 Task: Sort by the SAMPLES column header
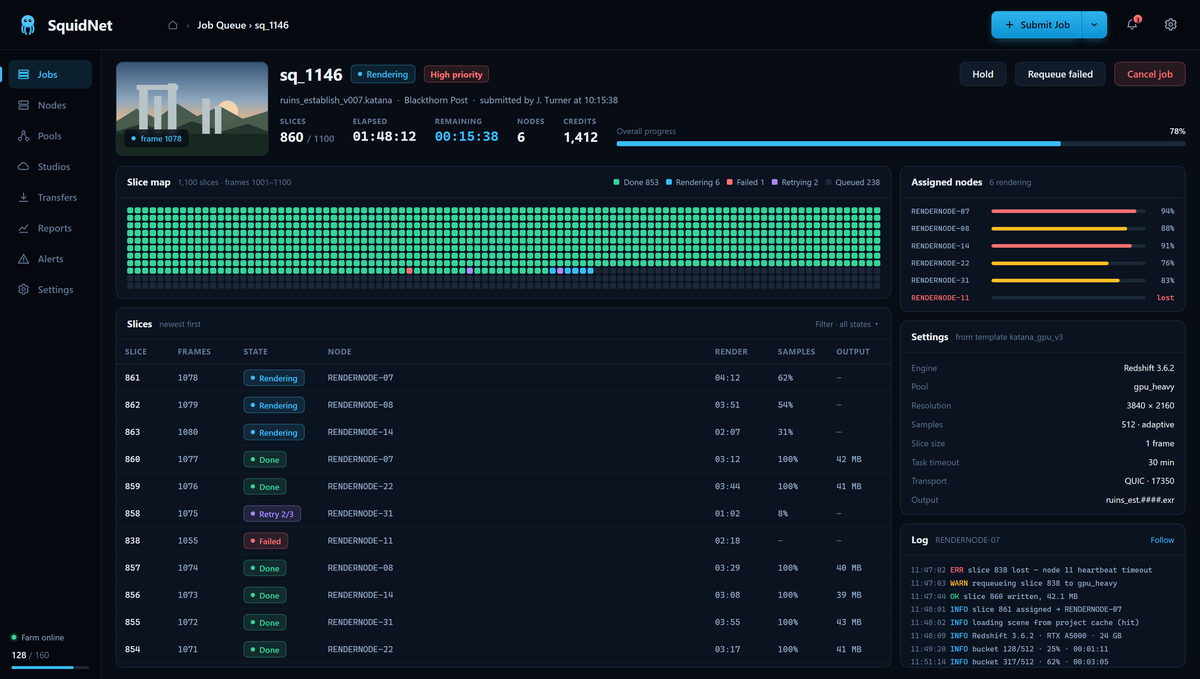[x=796, y=352]
